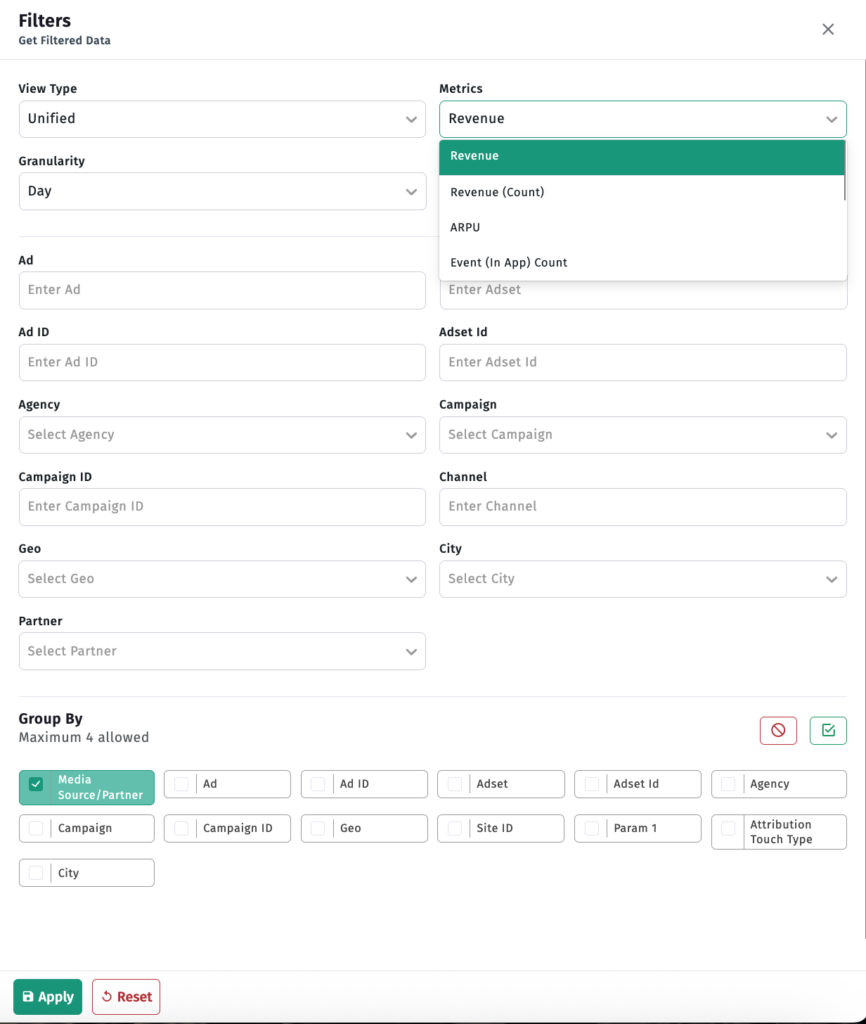
Task: Click the deselect all group-by icon
Action: pyautogui.click(x=778, y=730)
